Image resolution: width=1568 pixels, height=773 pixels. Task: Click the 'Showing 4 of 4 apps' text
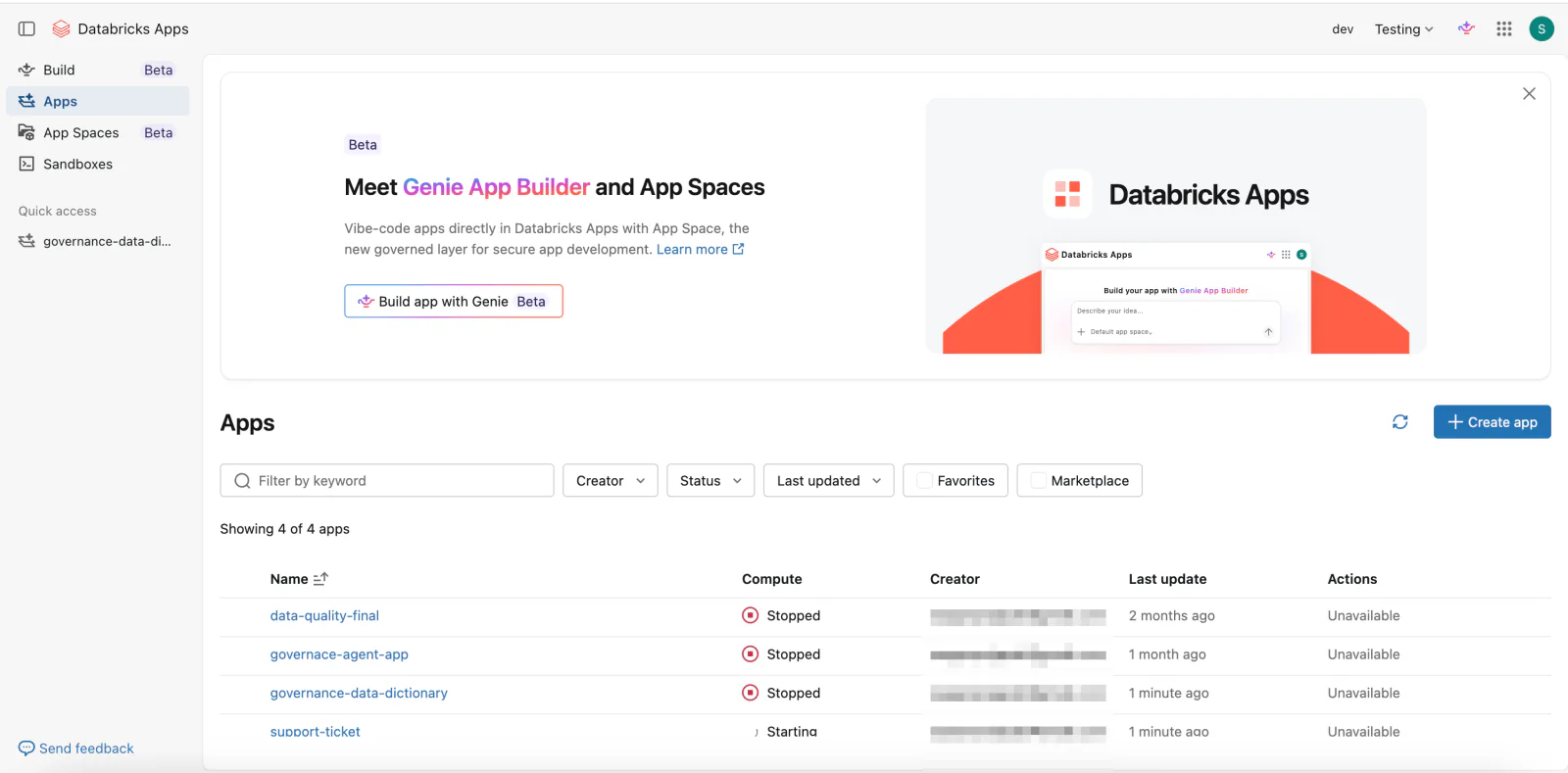pyautogui.click(x=285, y=529)
